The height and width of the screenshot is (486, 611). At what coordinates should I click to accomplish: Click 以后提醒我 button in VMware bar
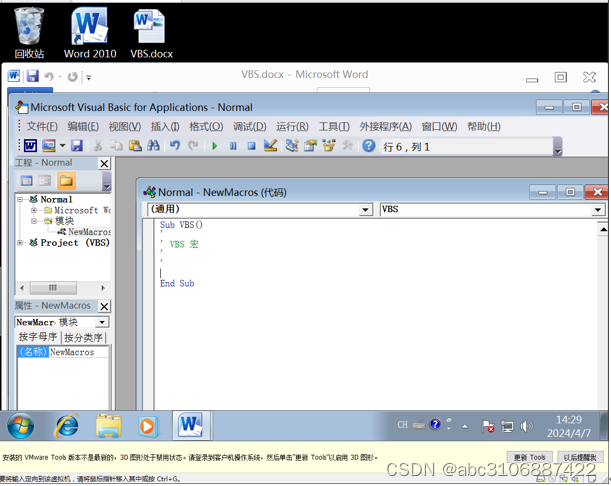[x=580, y=458]
